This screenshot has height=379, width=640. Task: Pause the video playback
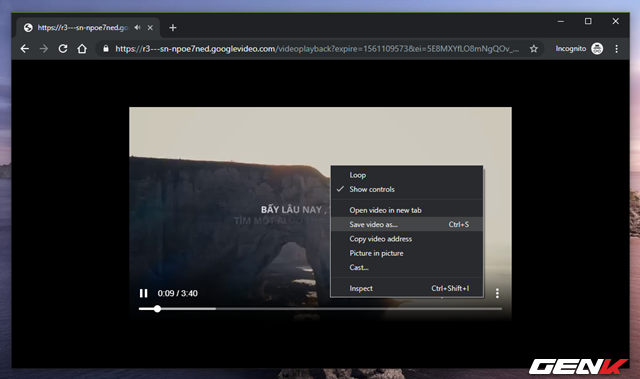pos(144,293)
